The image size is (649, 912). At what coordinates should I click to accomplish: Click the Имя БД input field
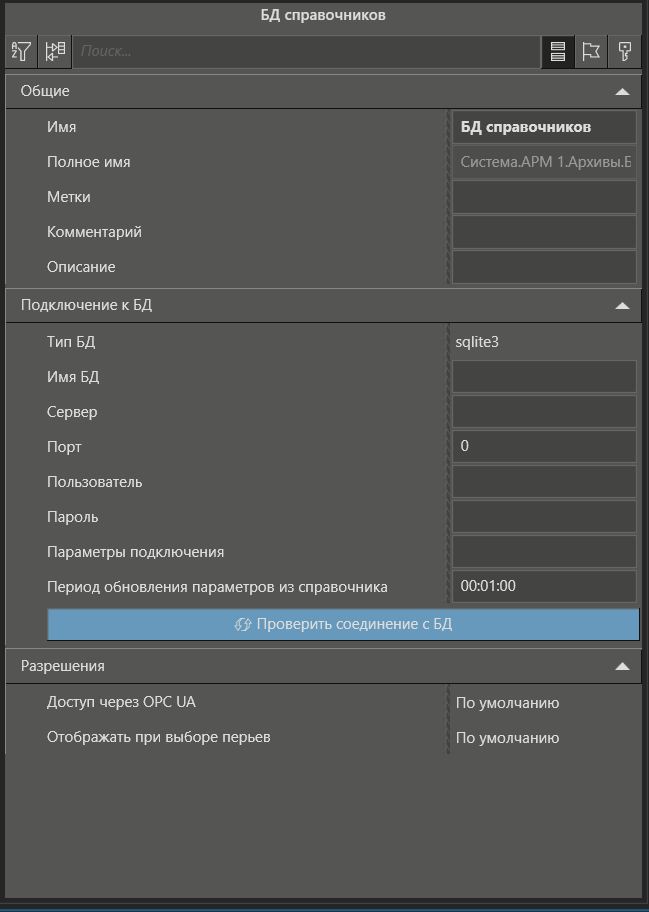coord(544,377)
